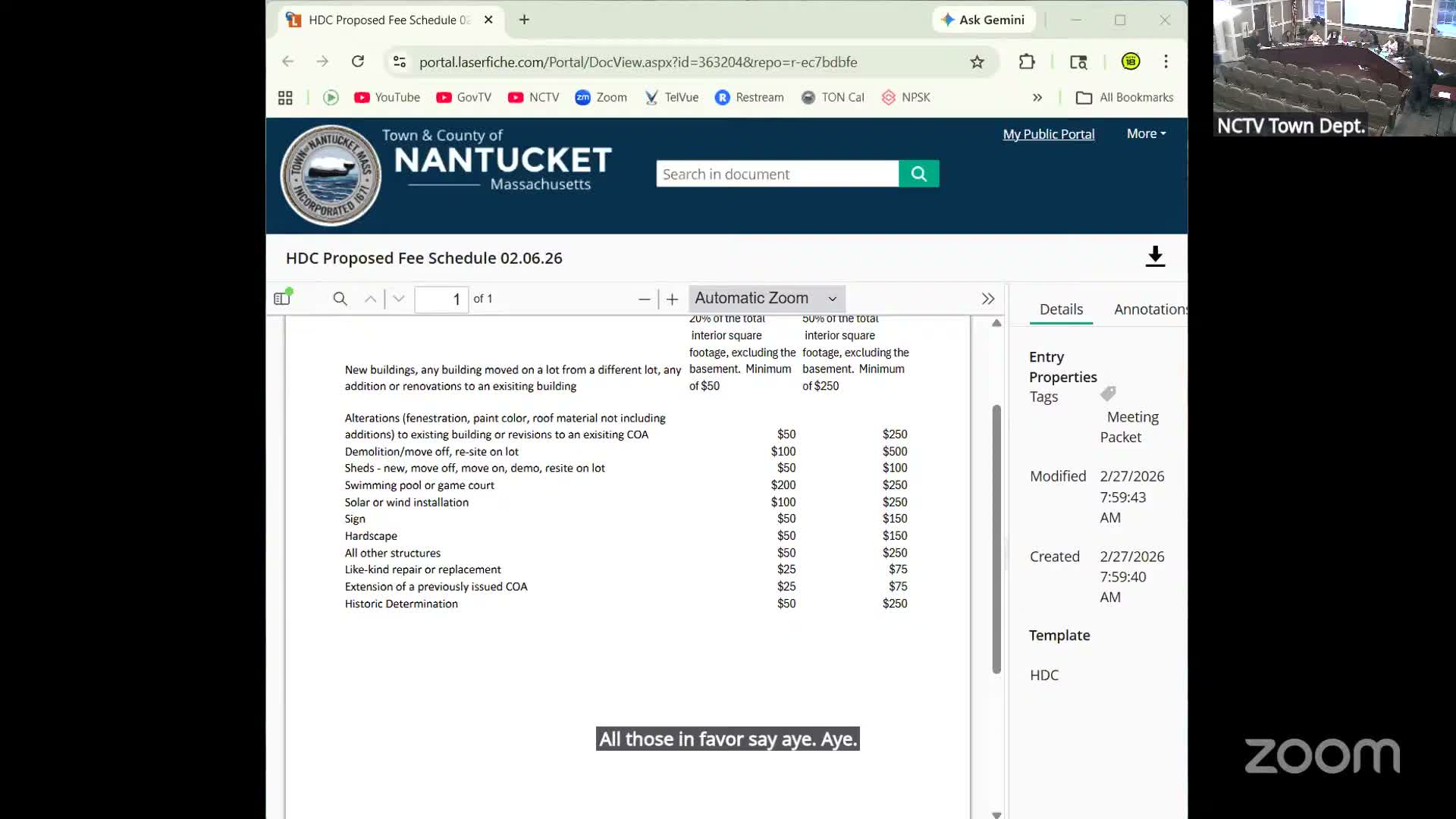The height and width of the screenshot is (819, 1456).
Task: Click inside the Search in document field
Action: click(777, 173)
